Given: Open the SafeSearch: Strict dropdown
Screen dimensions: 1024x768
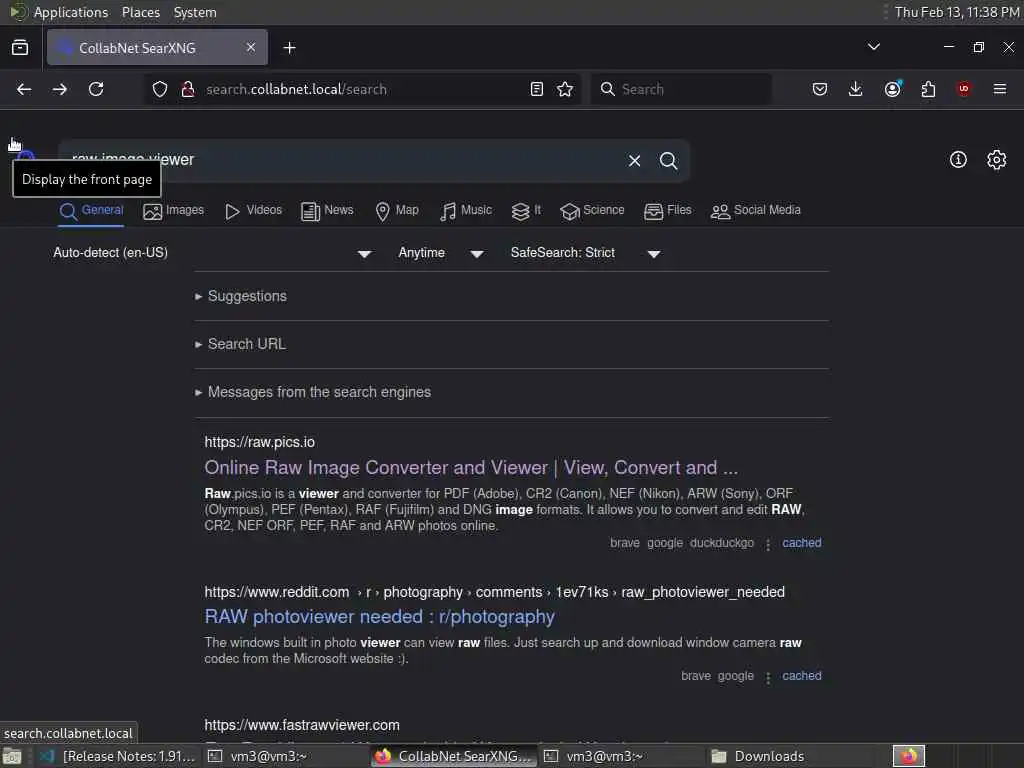Looking at the screenshot, I should [585, 253].
